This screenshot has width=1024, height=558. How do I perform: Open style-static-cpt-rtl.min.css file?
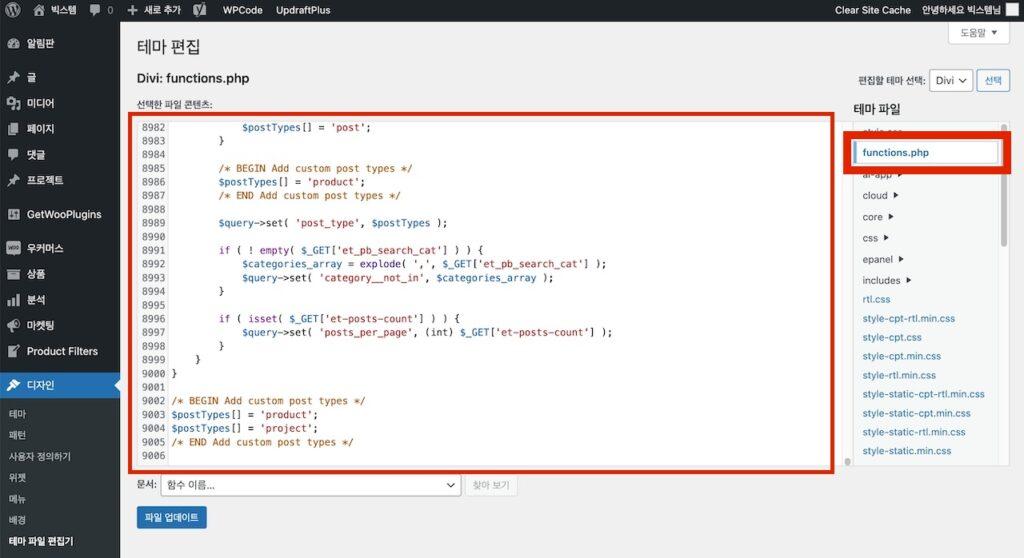(x=923, y=394)
